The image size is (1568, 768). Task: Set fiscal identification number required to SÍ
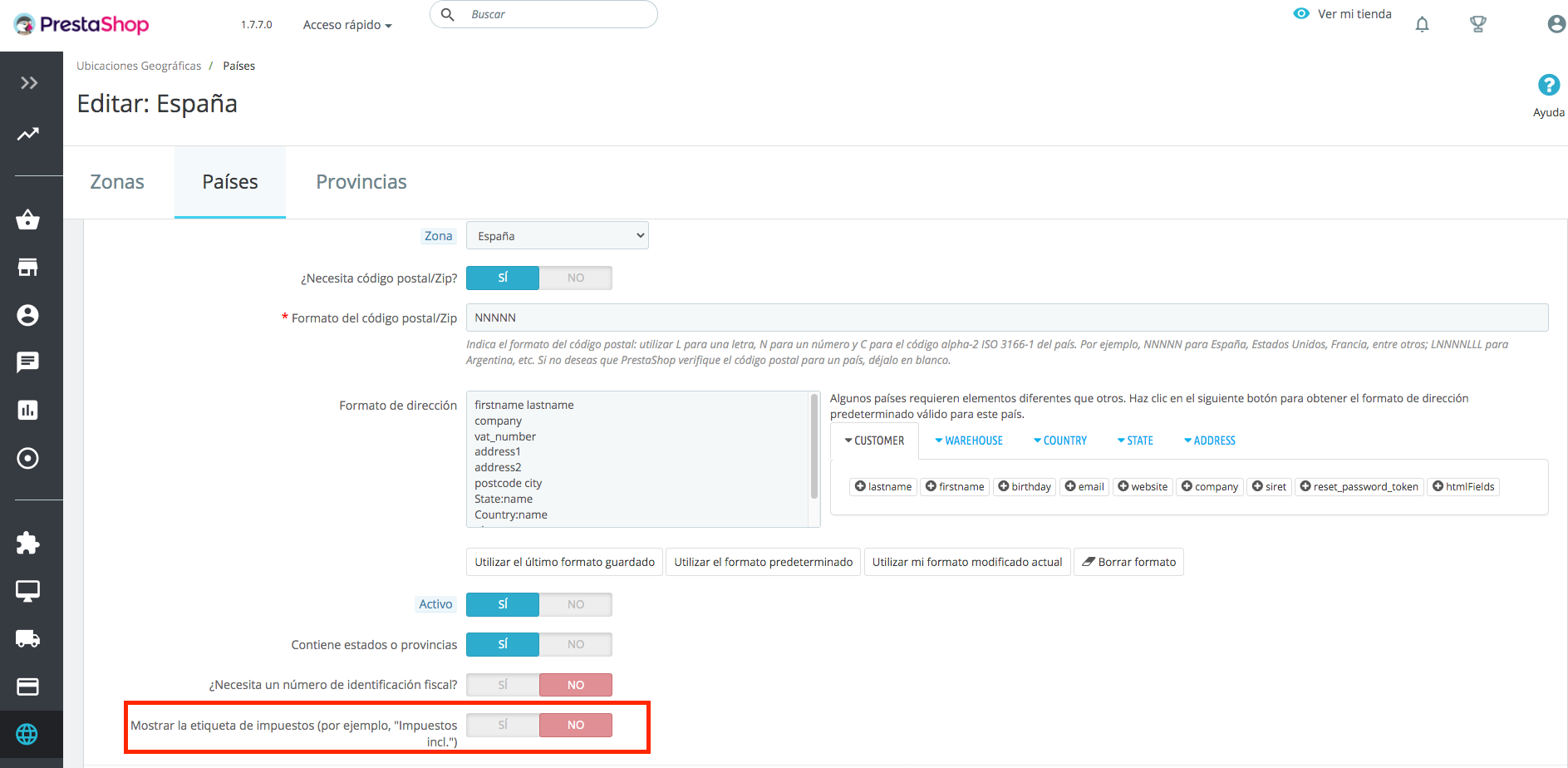(x=503, y=685)
